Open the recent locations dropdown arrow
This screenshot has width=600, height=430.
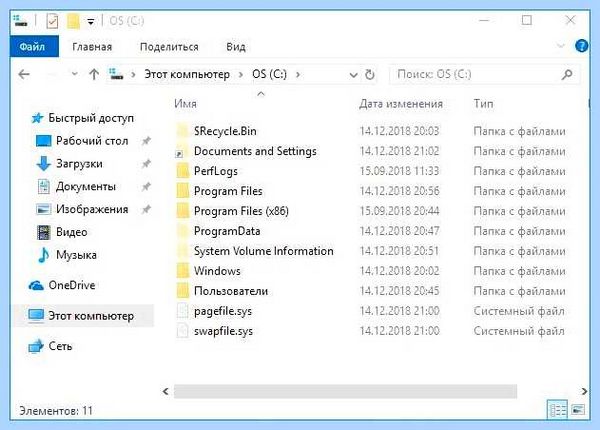[75, 73]
